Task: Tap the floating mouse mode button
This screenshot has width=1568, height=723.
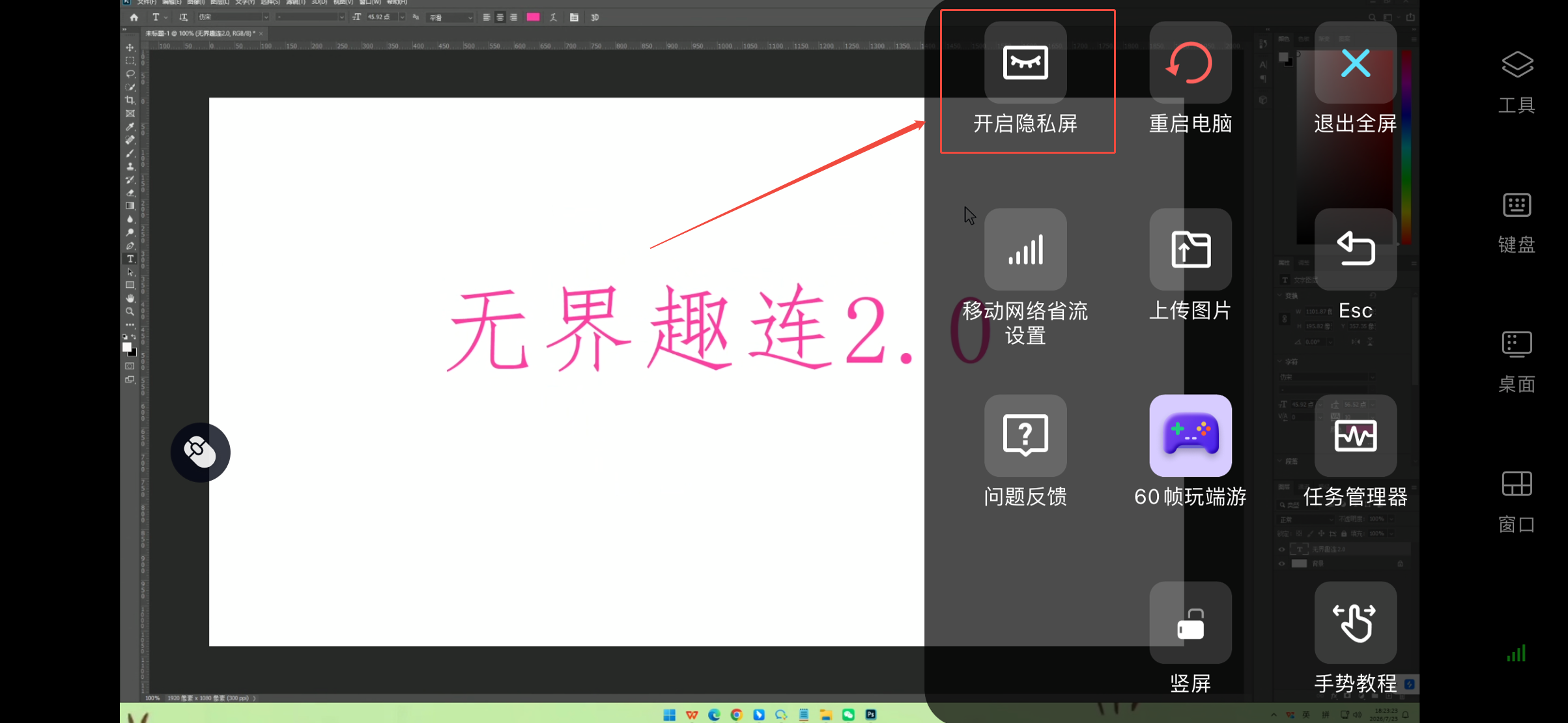Action: (200, 452)
